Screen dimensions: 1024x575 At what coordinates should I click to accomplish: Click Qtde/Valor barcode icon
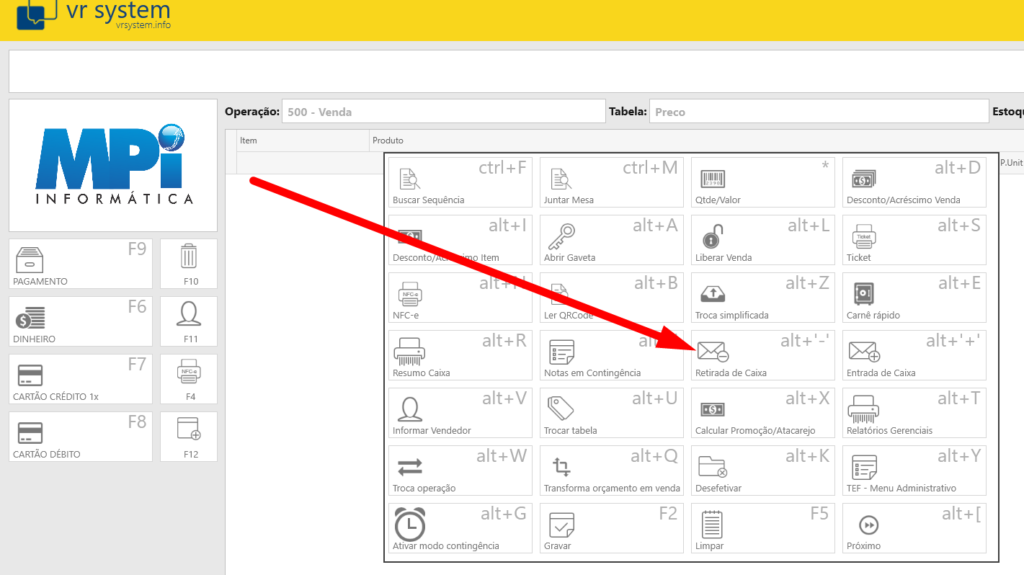[x=712, y=180]
